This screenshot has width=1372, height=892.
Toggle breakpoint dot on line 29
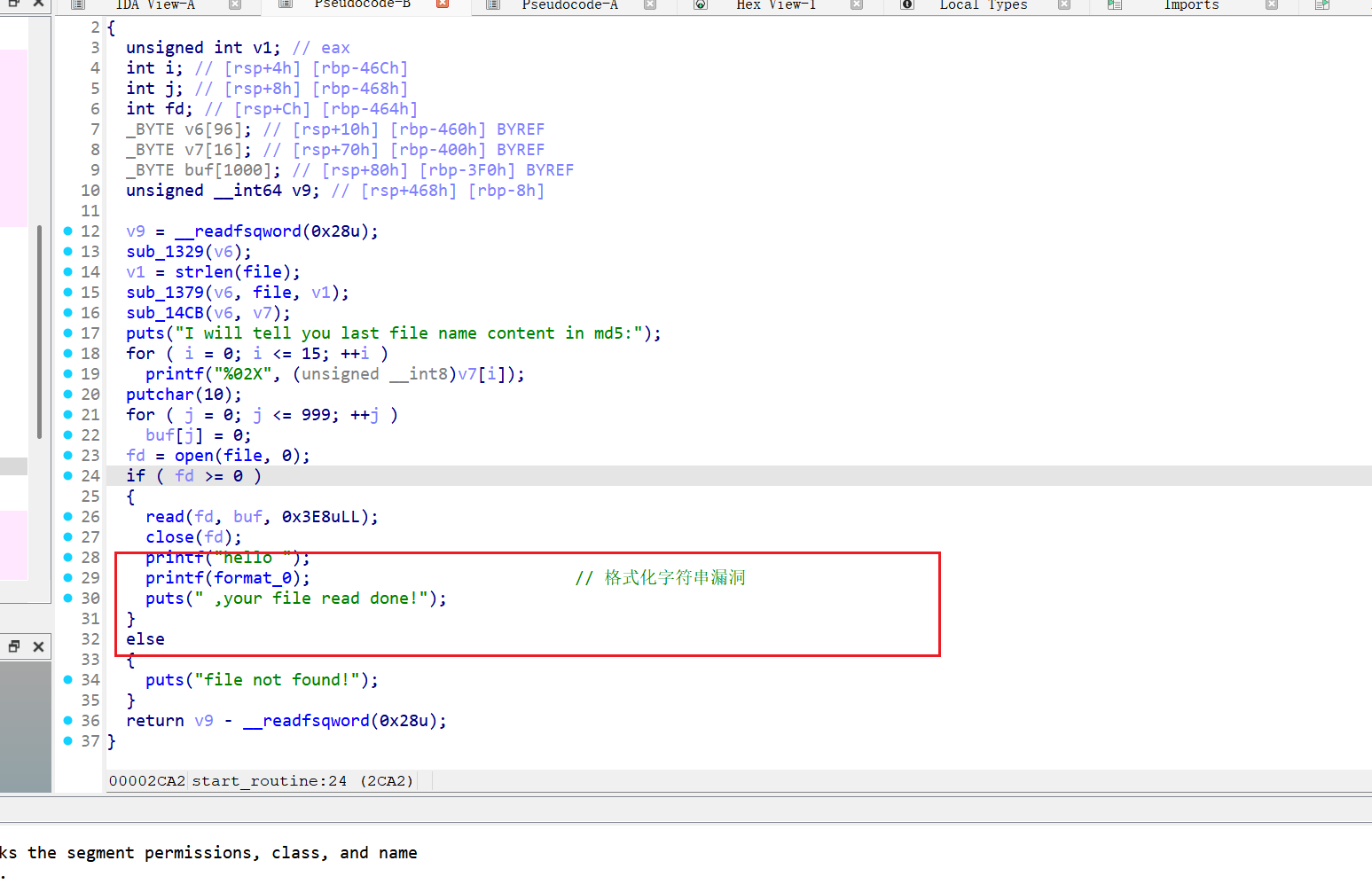tap(68, 578)
